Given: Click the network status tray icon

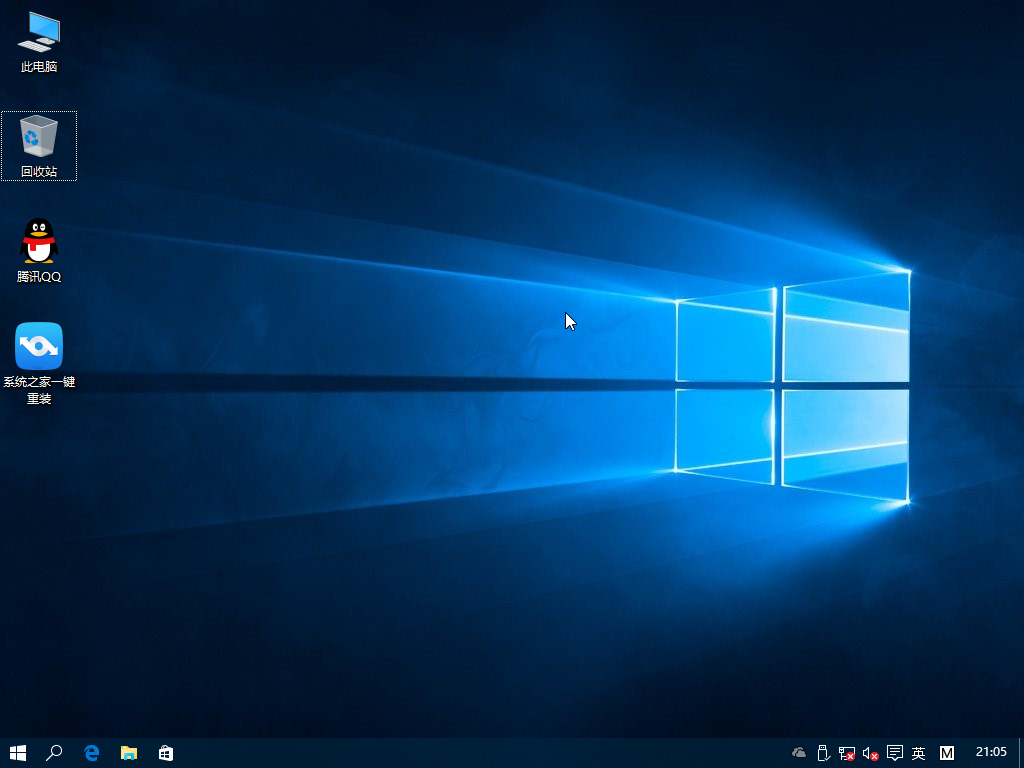Looking at the screenshot, I should click(x=846, y=752).
